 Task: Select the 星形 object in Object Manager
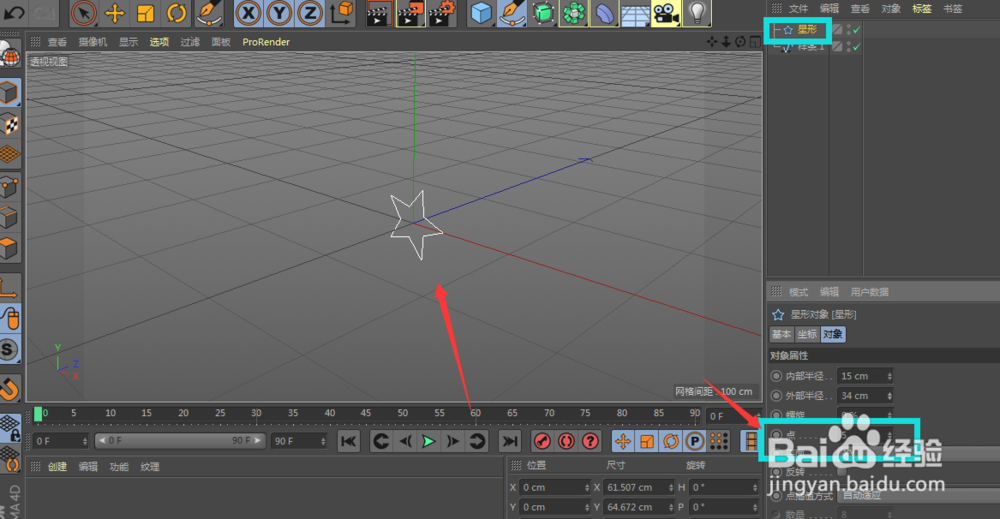coord(807,29)
